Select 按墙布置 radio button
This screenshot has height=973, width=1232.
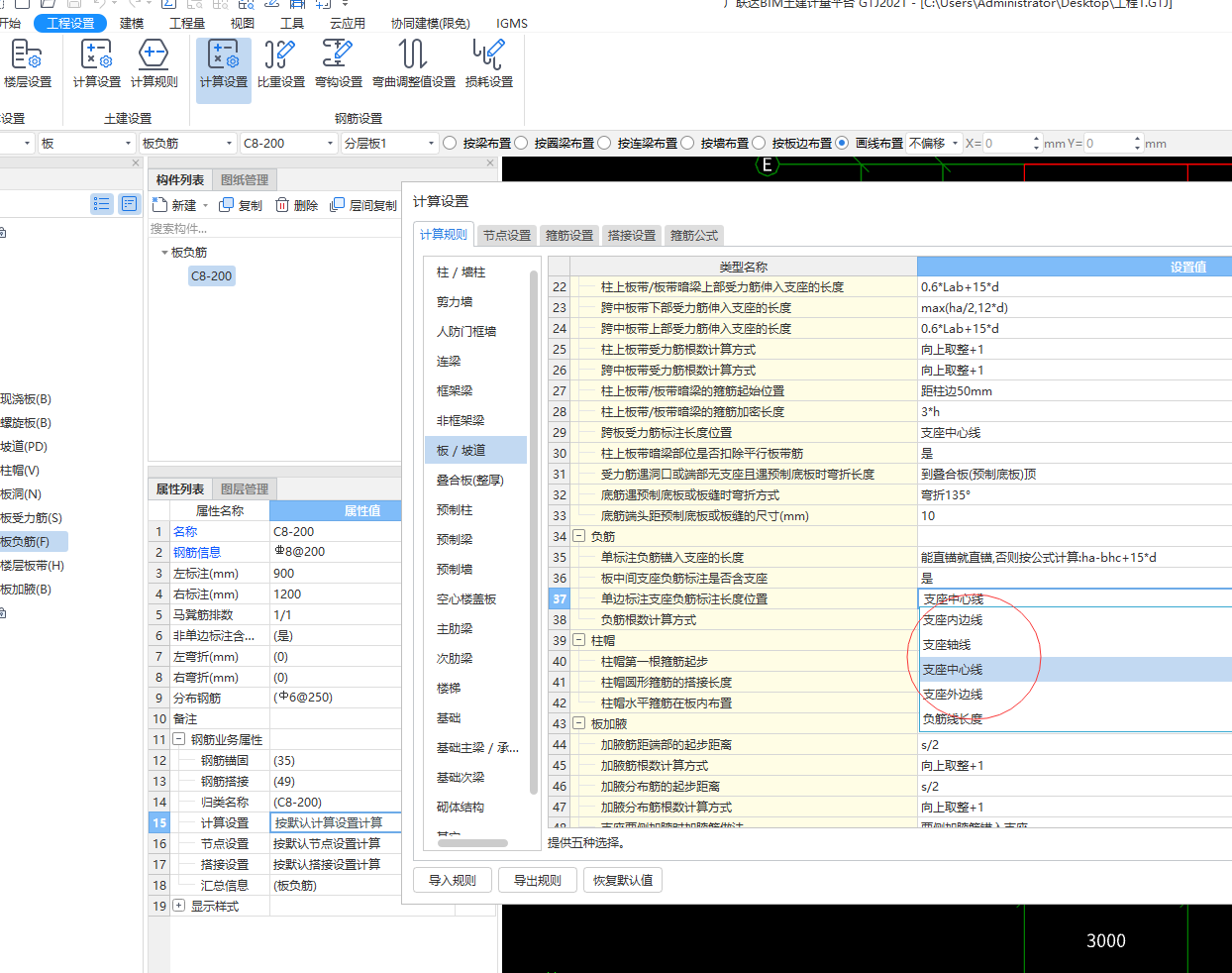pos(687,143)
